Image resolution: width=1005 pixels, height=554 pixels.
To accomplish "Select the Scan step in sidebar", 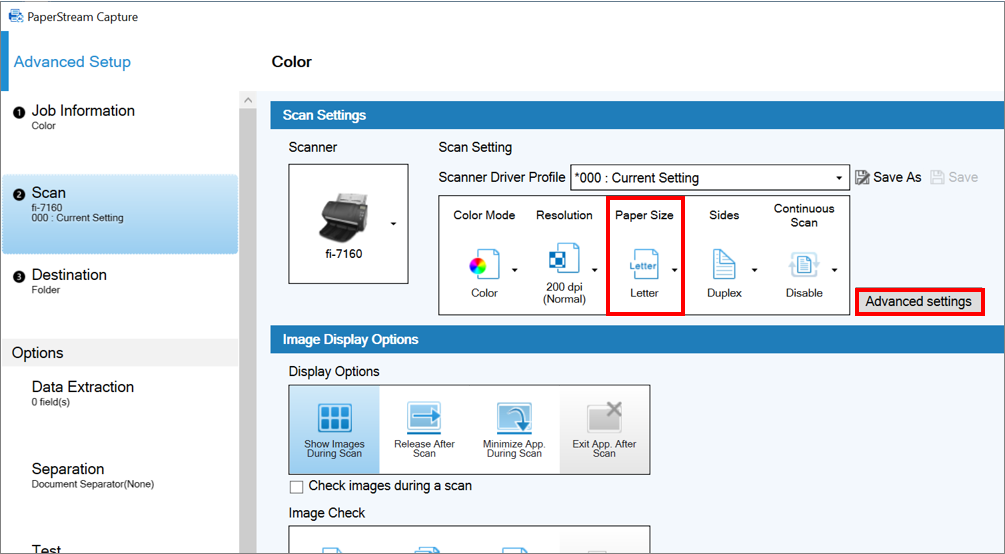I will tap(120, 214).
